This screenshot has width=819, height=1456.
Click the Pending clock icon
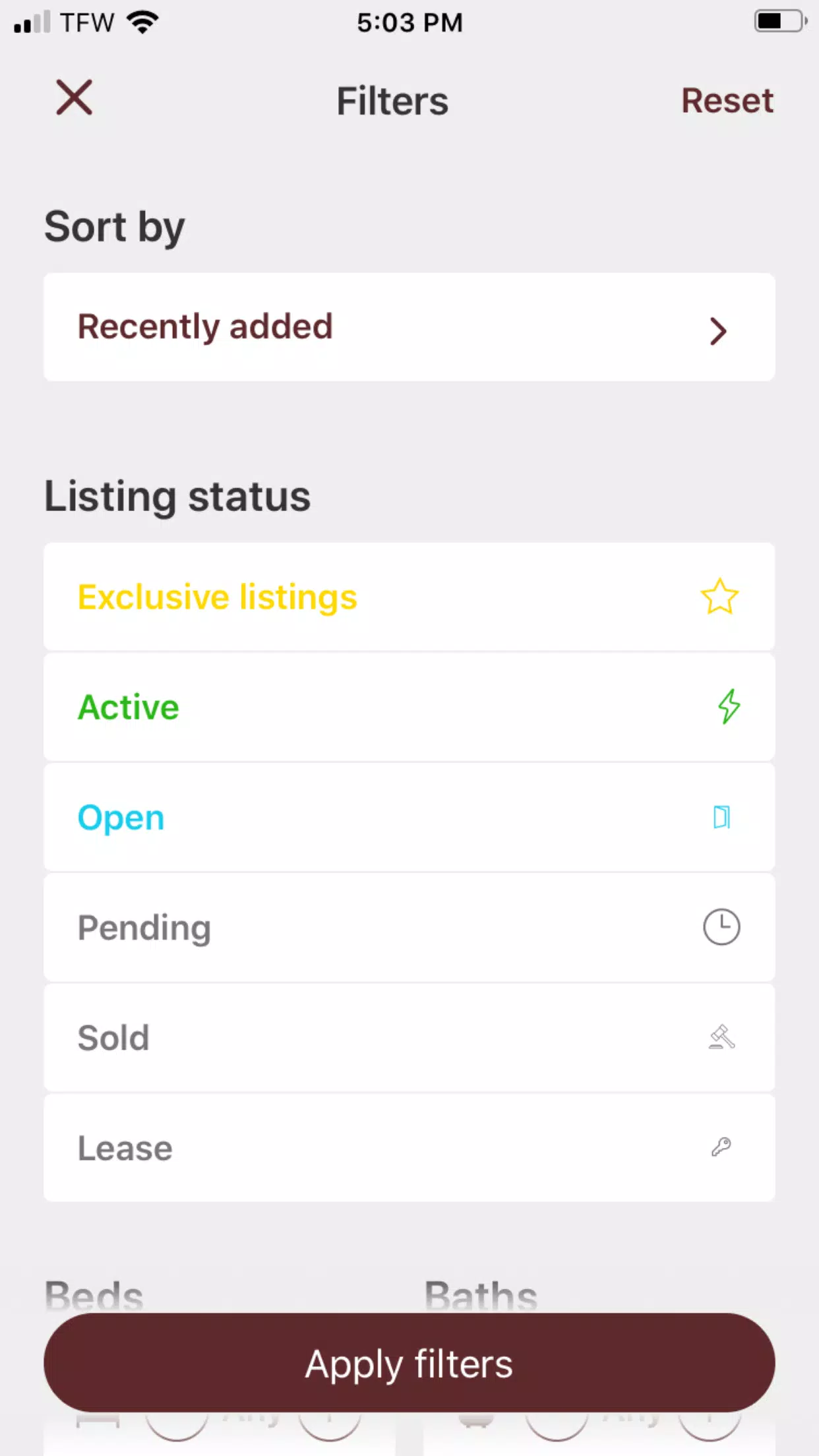tap(721, 927)
